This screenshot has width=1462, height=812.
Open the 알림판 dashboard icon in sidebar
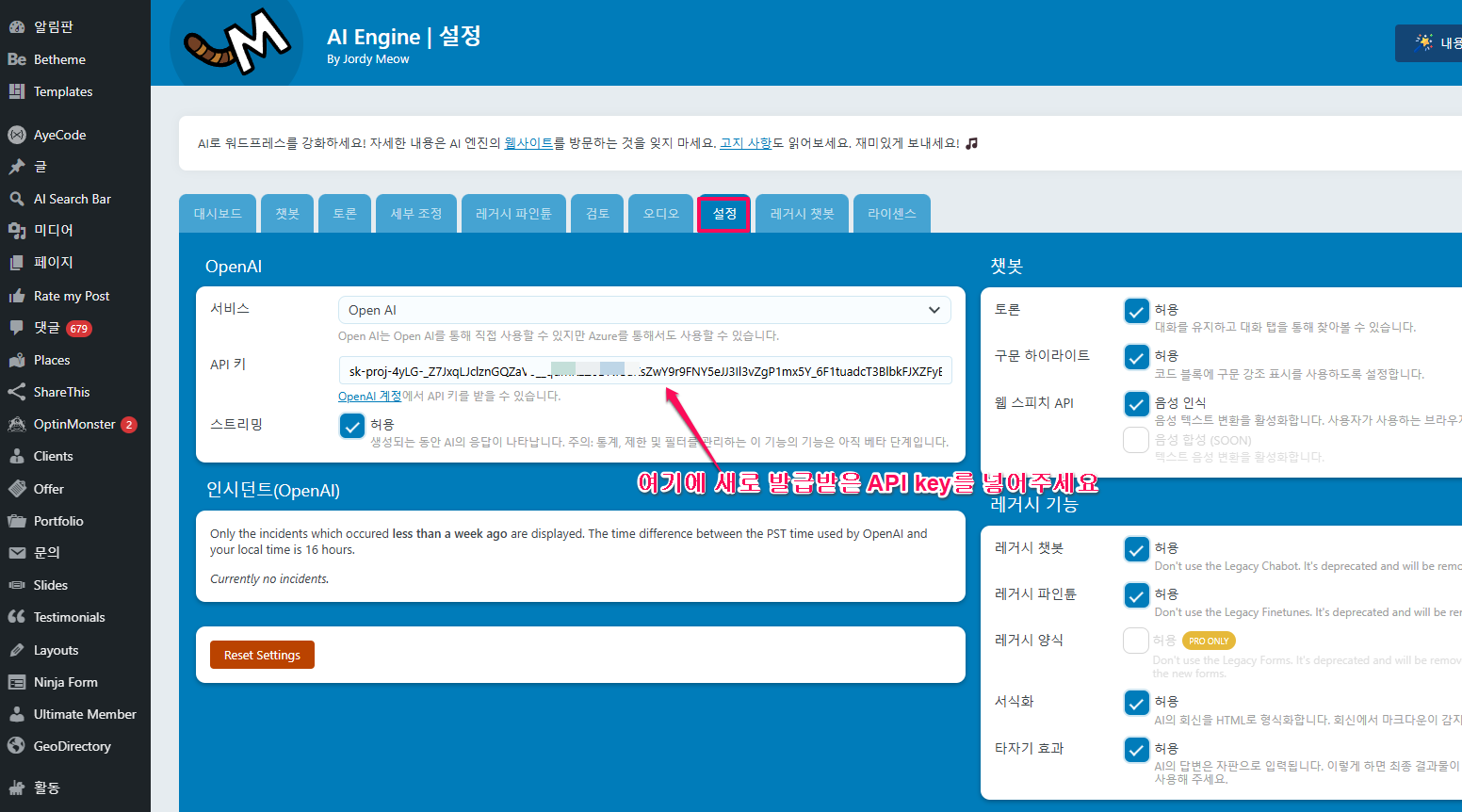17,27
